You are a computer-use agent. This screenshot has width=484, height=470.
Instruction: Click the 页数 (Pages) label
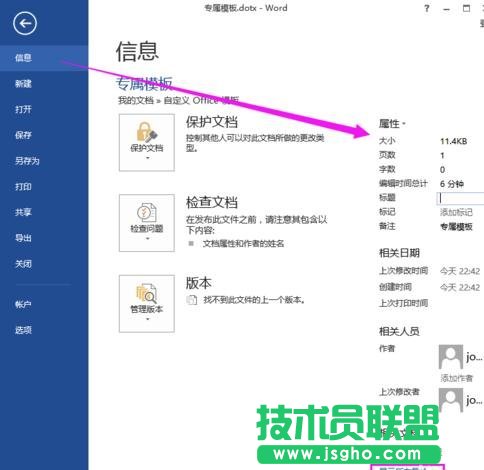387,155
